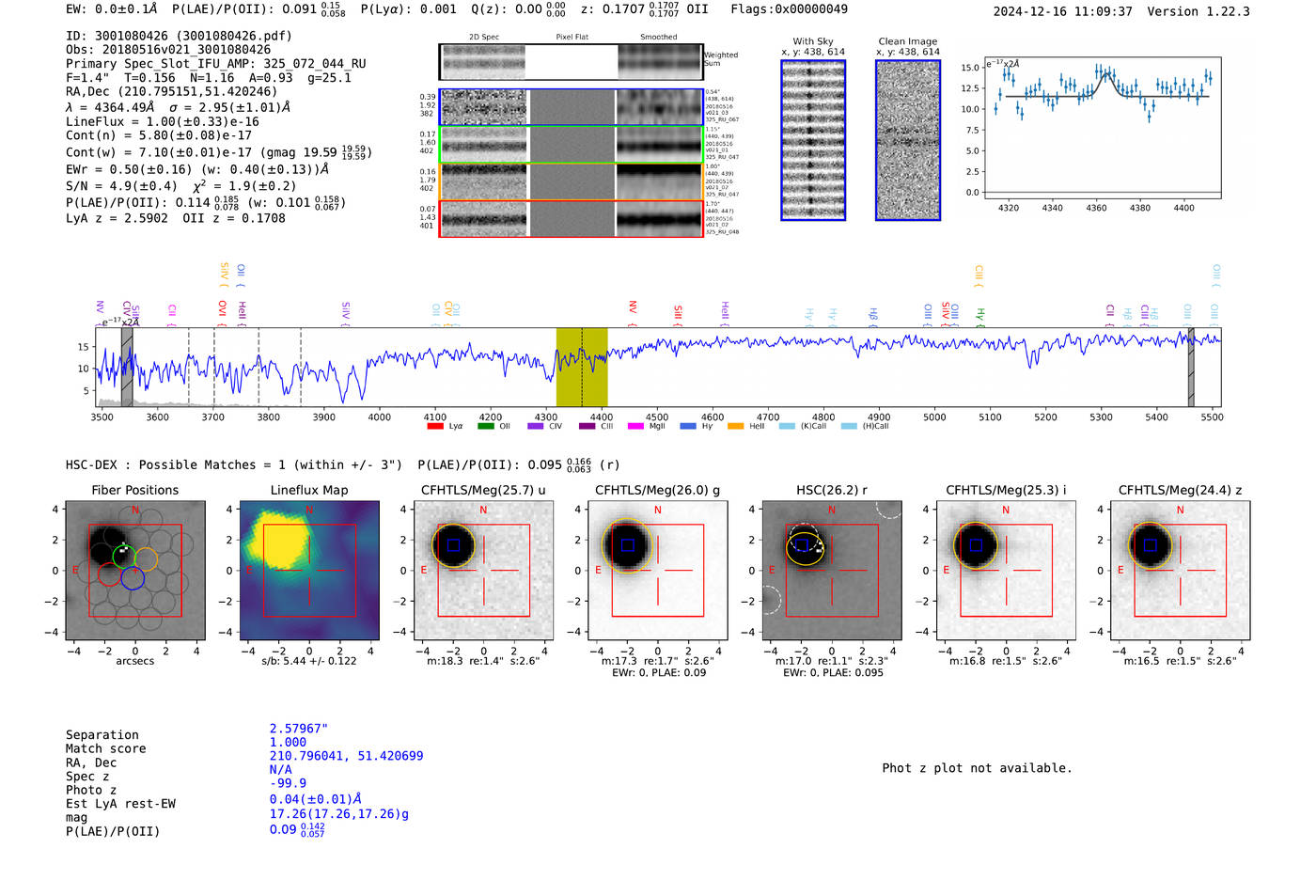
Task: Open the blue-bordered 2D fiber spectrum row
Action: click(571, 107)
